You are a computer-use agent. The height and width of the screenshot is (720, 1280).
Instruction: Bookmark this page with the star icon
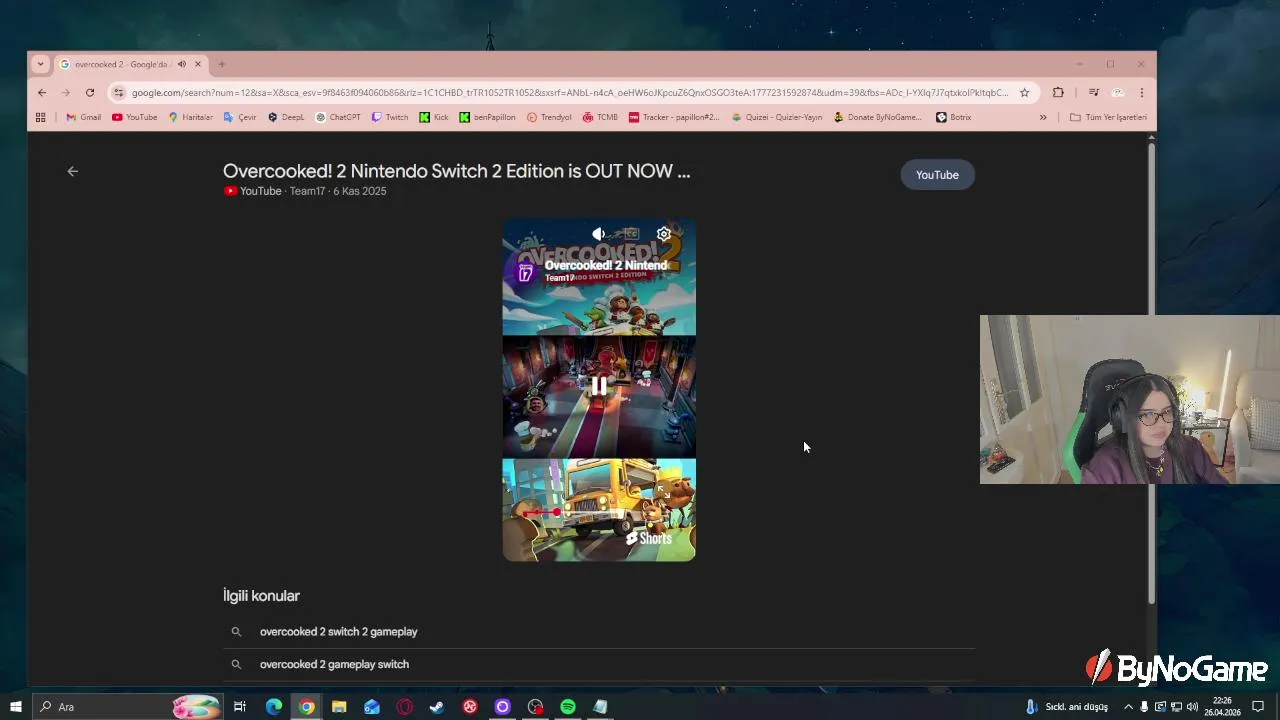tap(1024, 92)
